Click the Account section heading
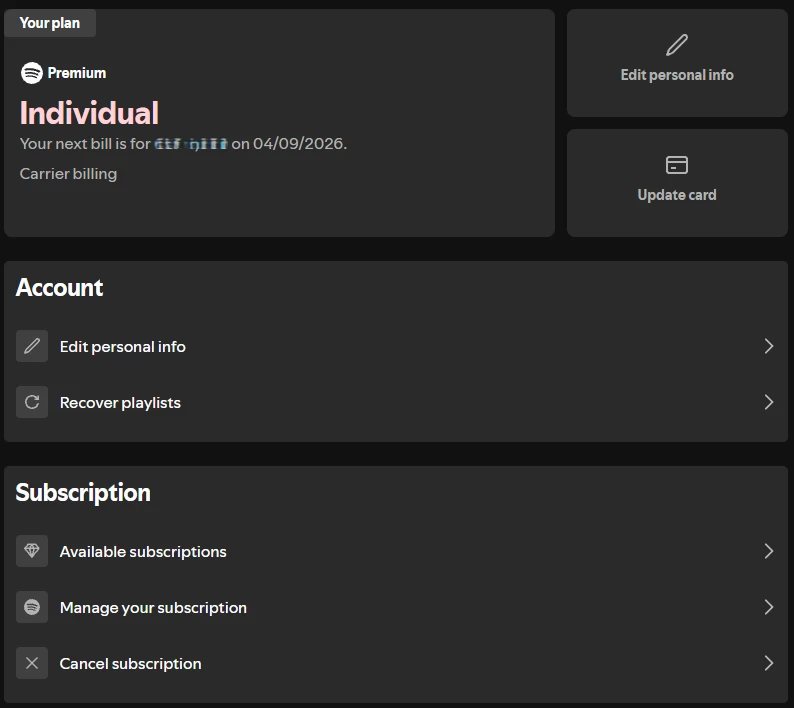The image size is (794, 708). (59, 288)
